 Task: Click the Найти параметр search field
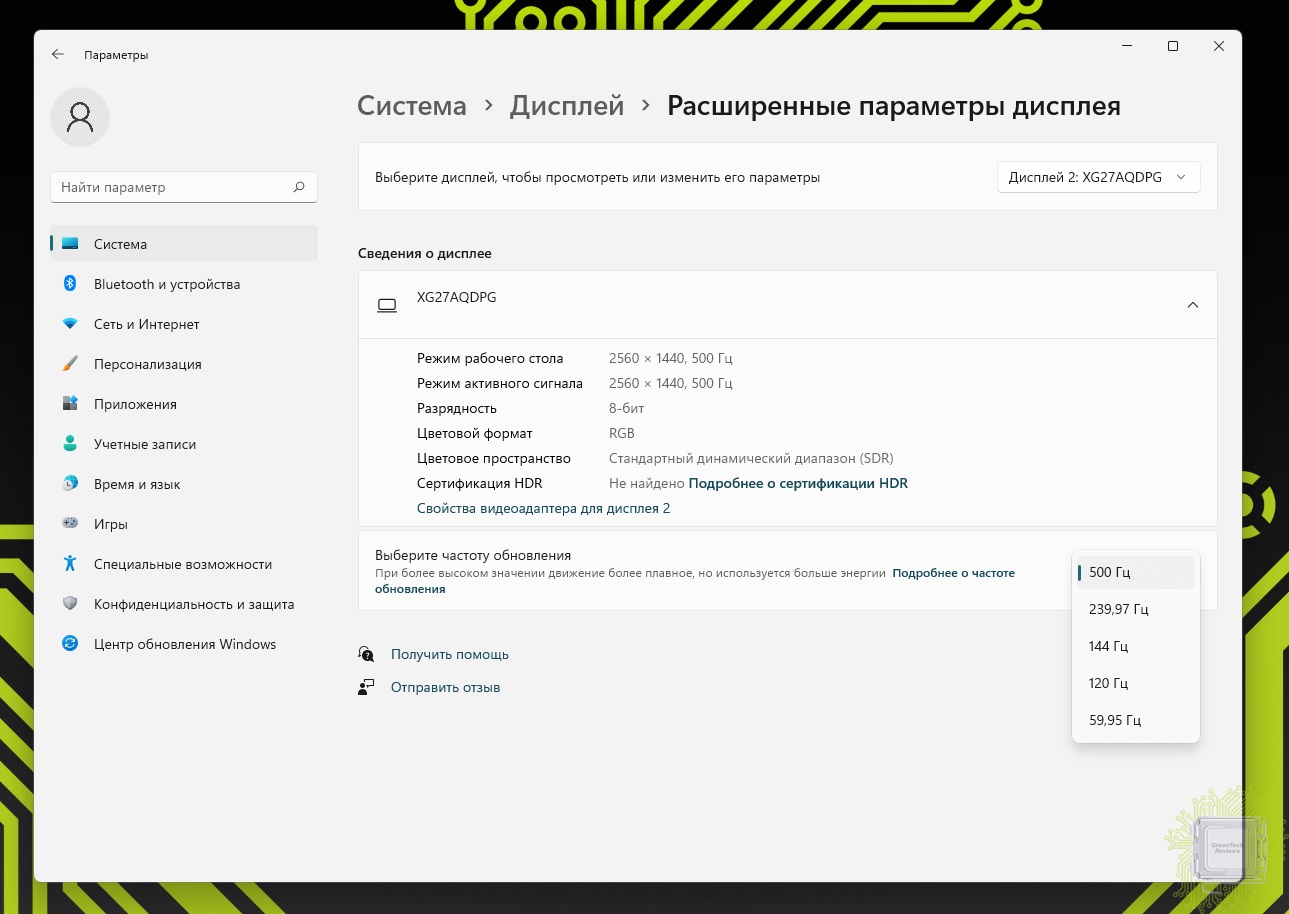tap(170, 187)
